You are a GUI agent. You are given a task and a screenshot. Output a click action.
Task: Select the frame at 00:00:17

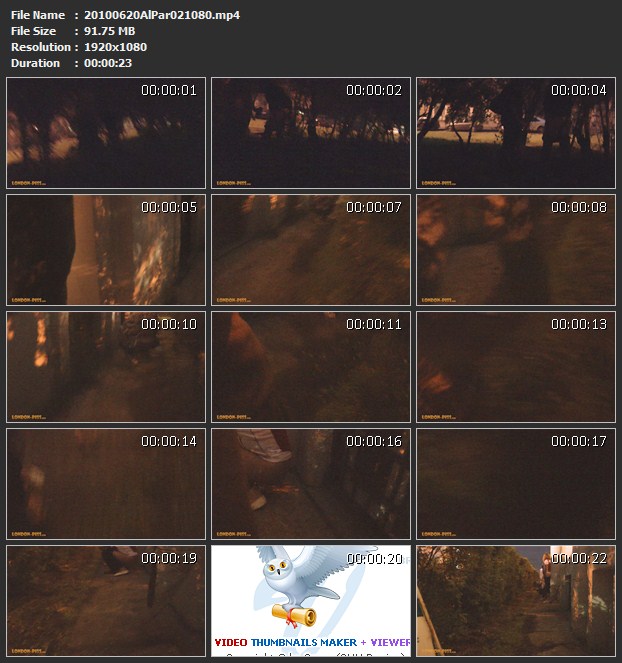(516, 484)
